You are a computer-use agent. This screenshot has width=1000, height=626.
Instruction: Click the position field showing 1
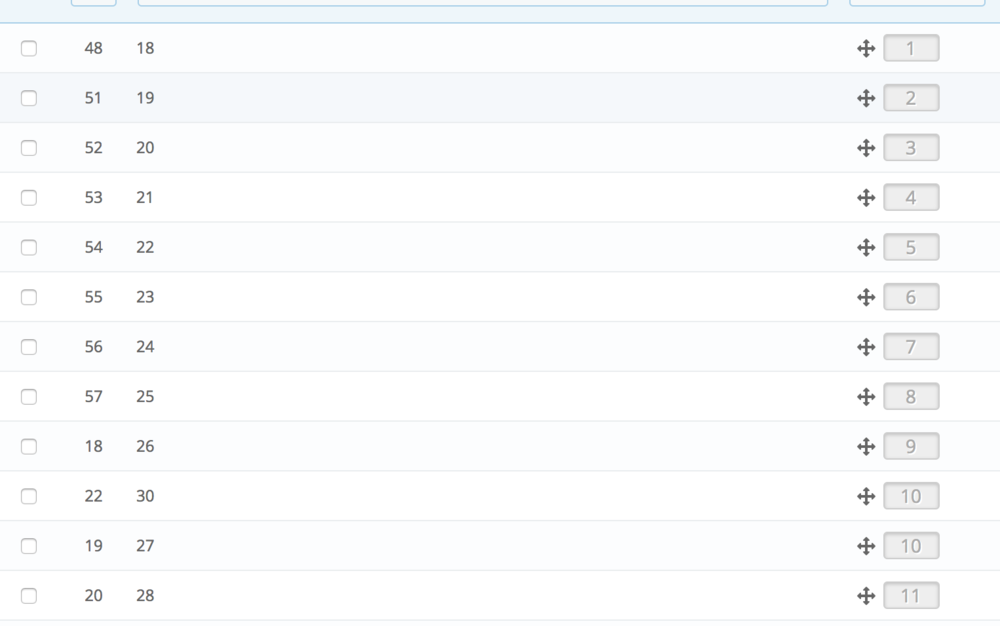coord(911,48)
